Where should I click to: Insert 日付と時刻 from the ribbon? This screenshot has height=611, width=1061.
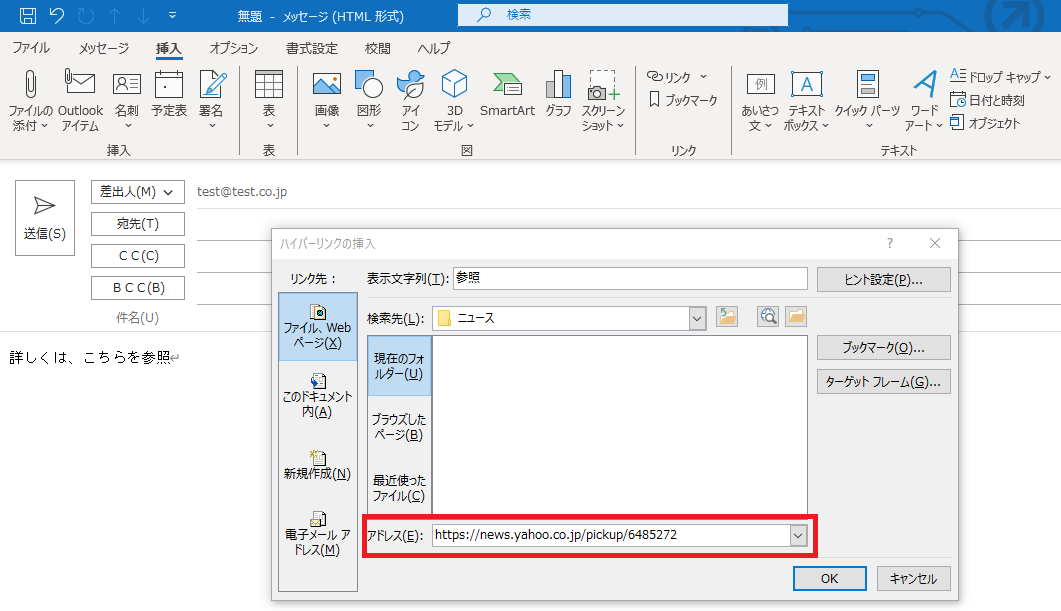point(987,100)
